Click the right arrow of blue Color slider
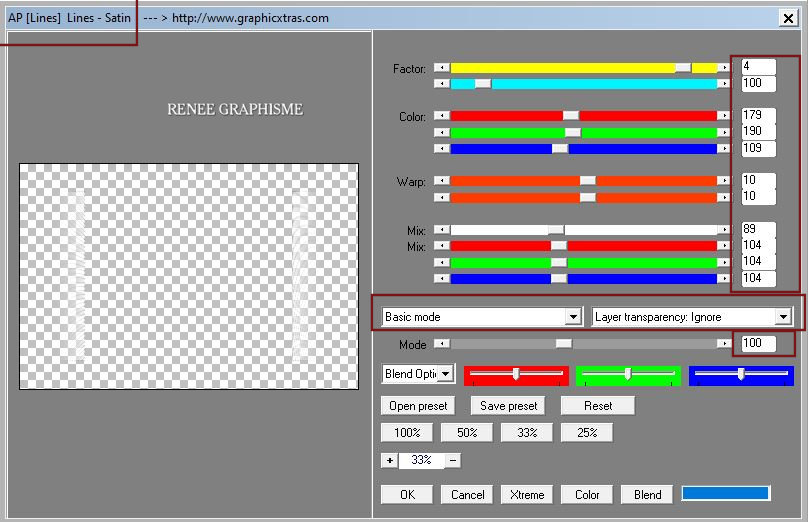The image size is (808, 522). [724, 149]
